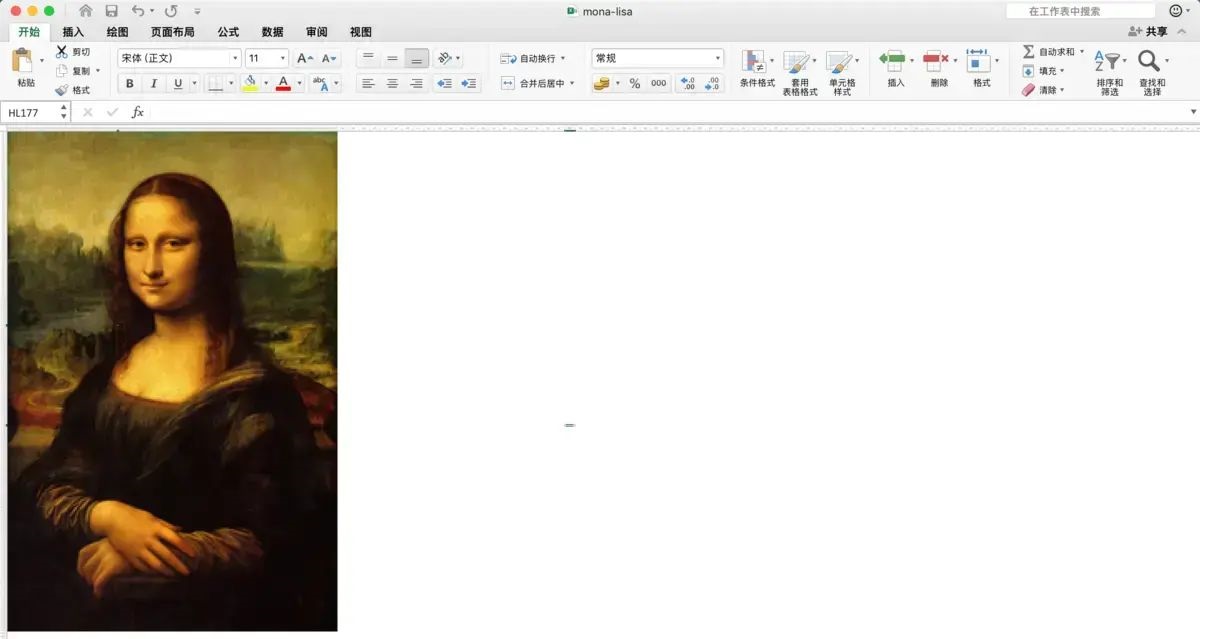Viewport: 1216px width, 639px height.
Task: Increase indent icon
Action: click(468, 84)
